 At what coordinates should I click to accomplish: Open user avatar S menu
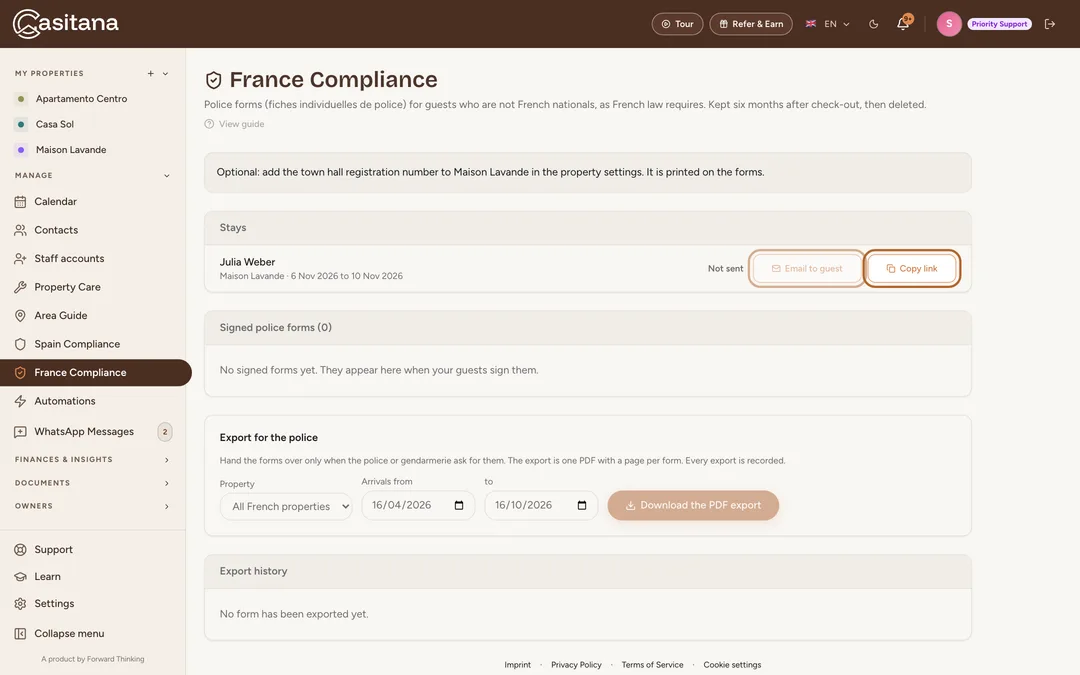948,24
